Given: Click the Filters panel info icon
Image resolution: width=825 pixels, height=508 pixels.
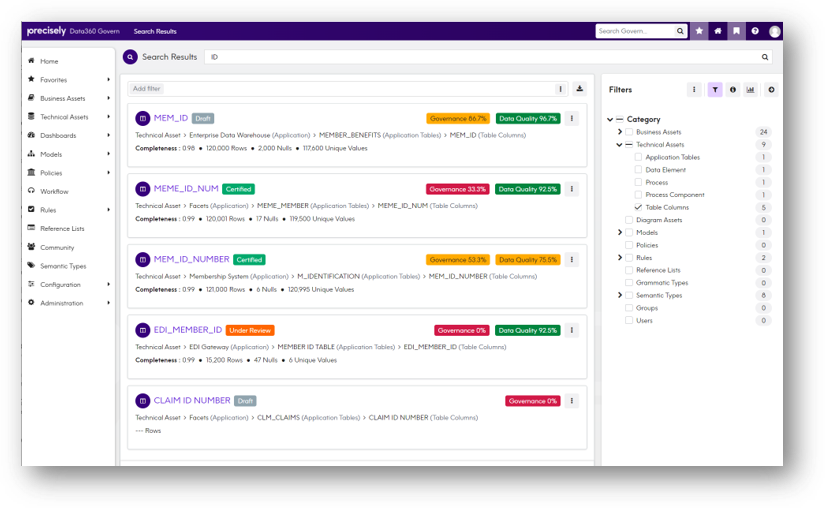Looking at the screenshot, I should [732, 90].
